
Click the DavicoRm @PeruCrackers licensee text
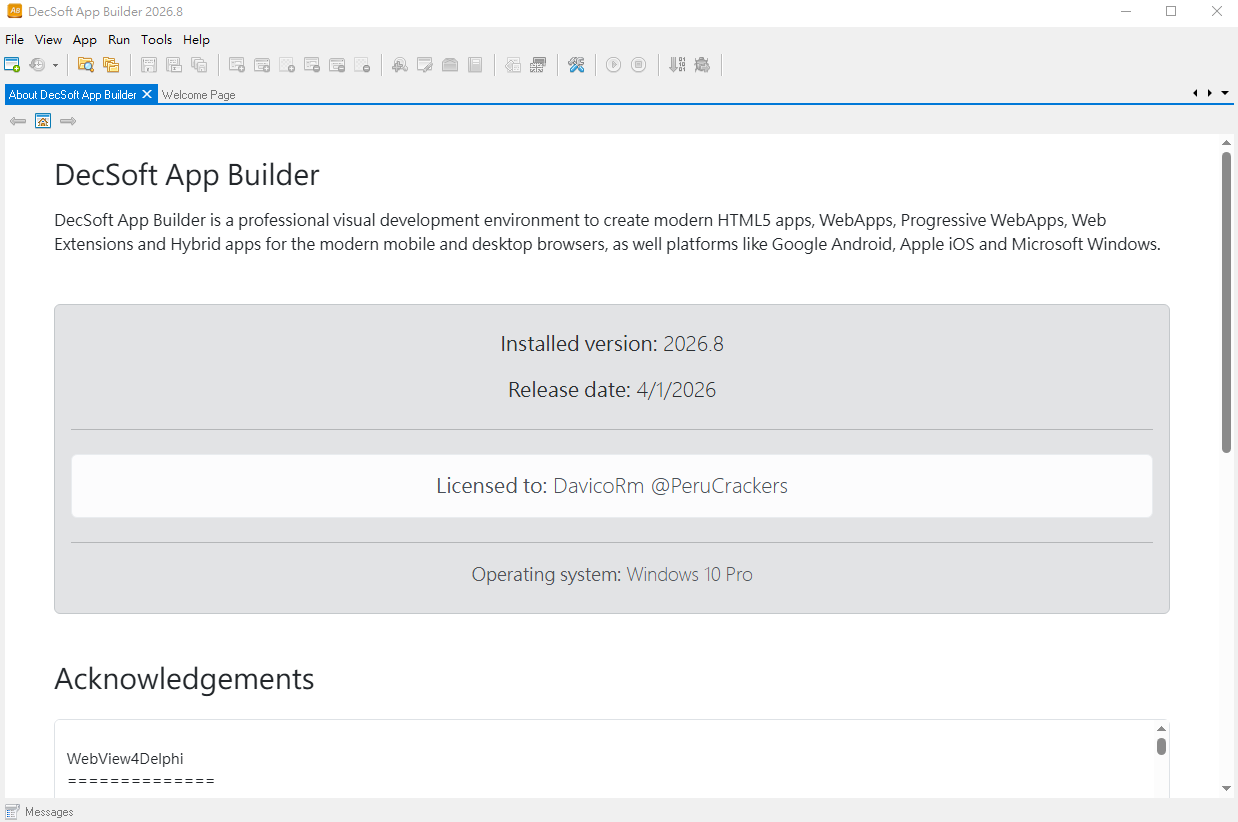tap(670, 486)
